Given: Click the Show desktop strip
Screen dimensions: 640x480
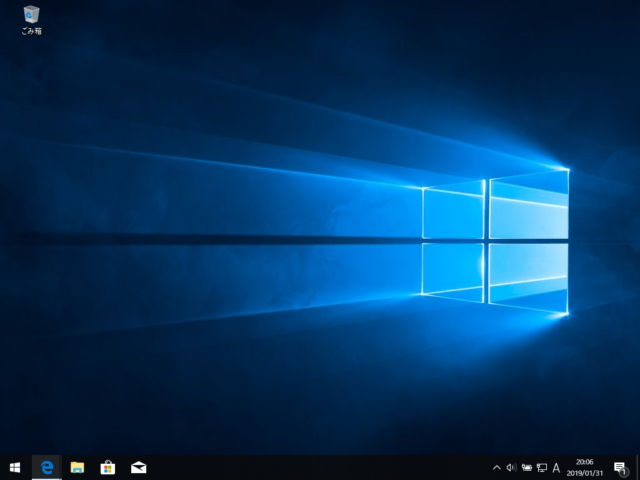Looking at the screenshot, I should click(638, 468).
